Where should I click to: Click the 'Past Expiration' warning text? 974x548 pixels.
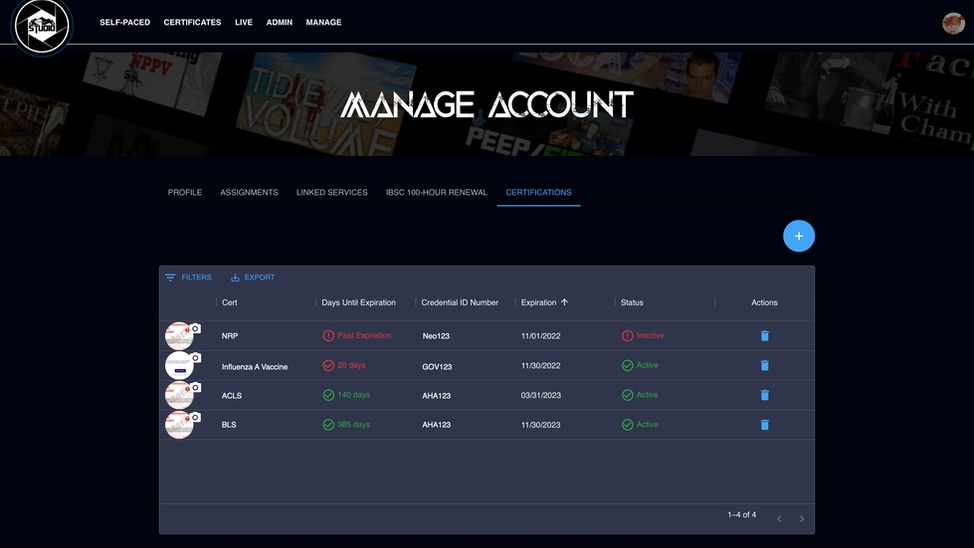[364, 336]
